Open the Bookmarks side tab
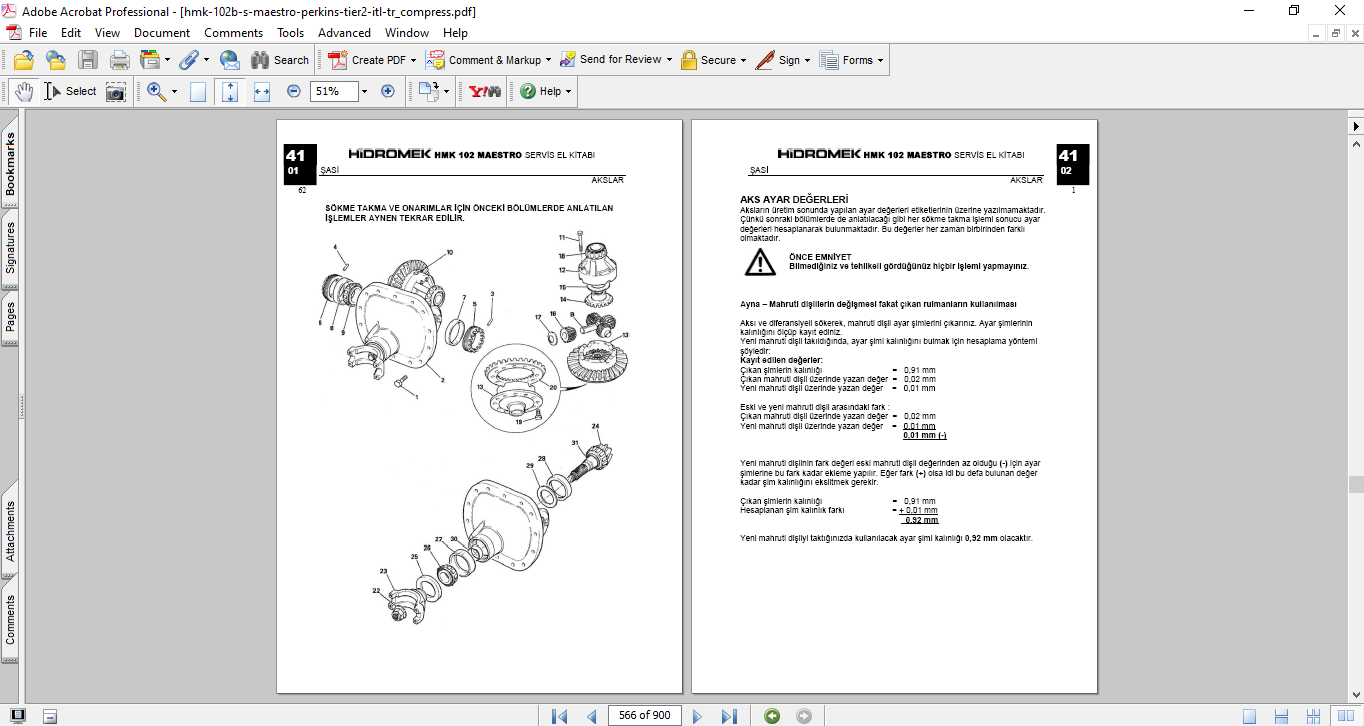The height and width of the screenshot is (726, 1364). (11, 165)
